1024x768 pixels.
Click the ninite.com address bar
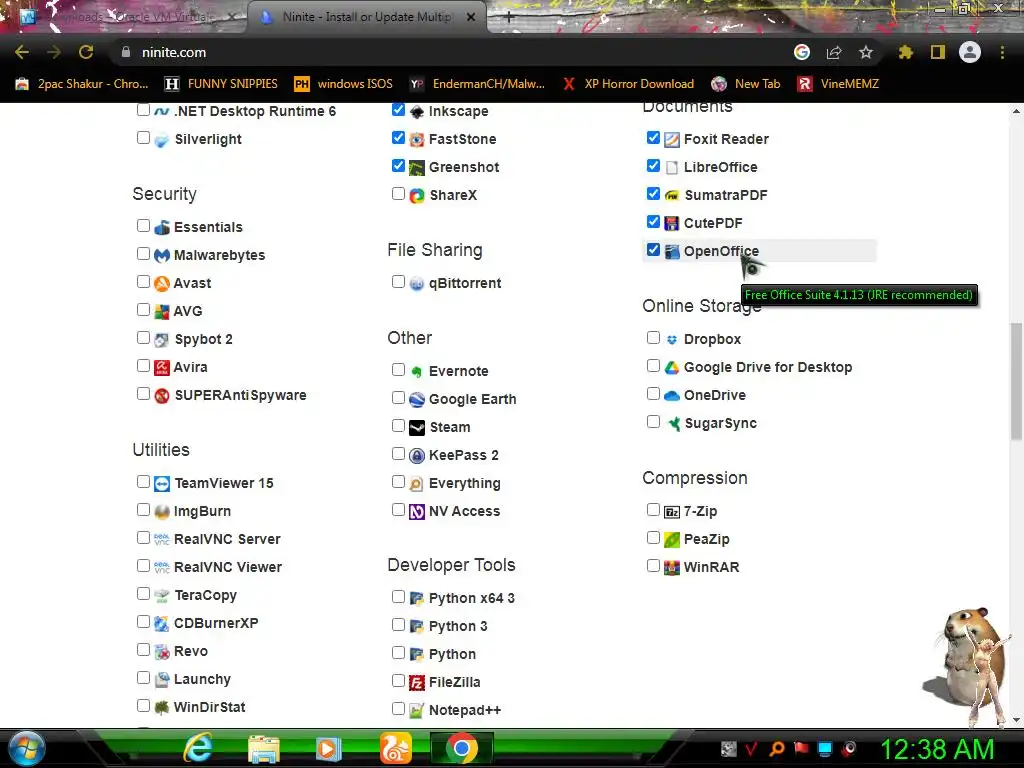point(451,52)
